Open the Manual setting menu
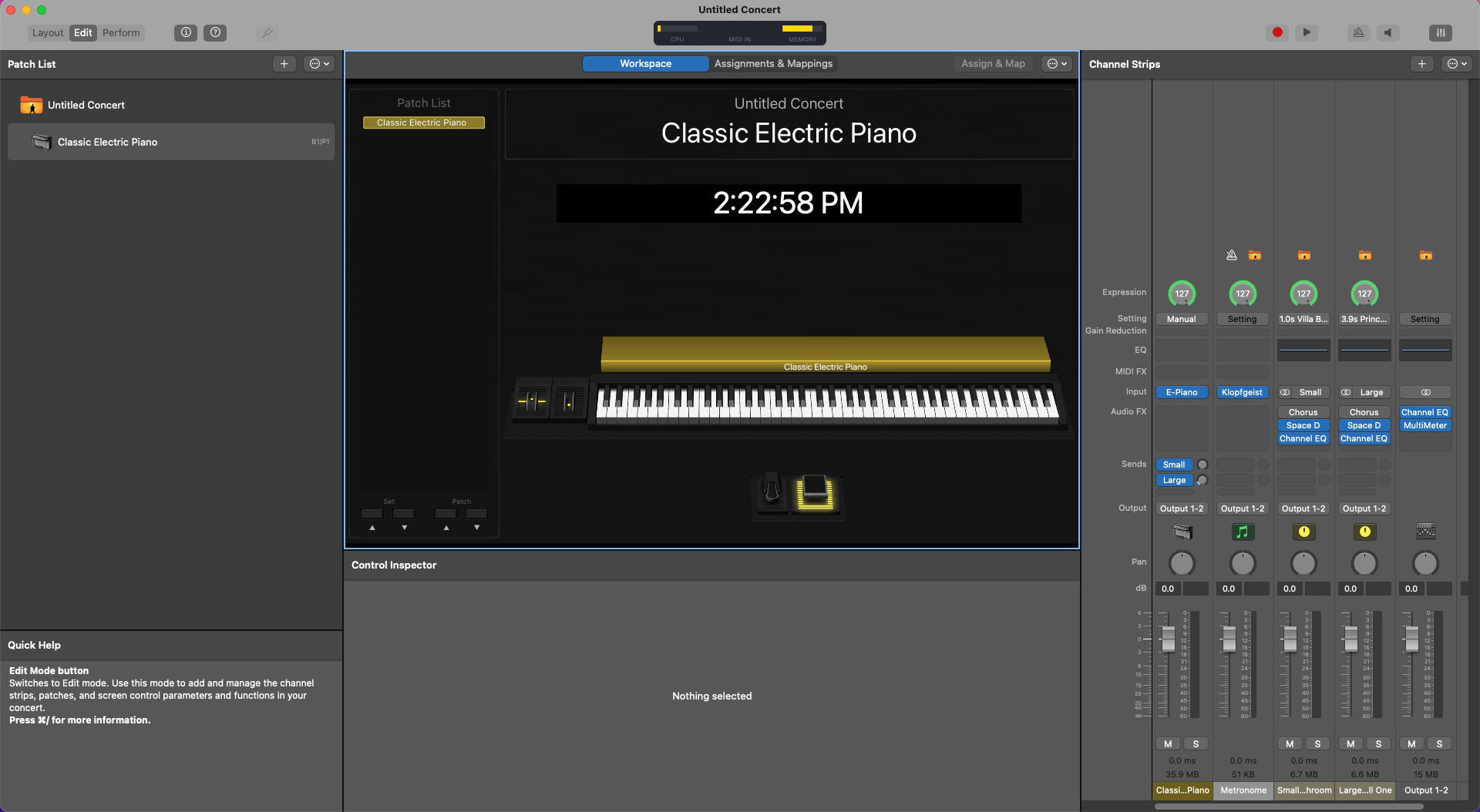Viewport: 1480px width, 812px height. pyautogui.click(x=1181, y=319)
